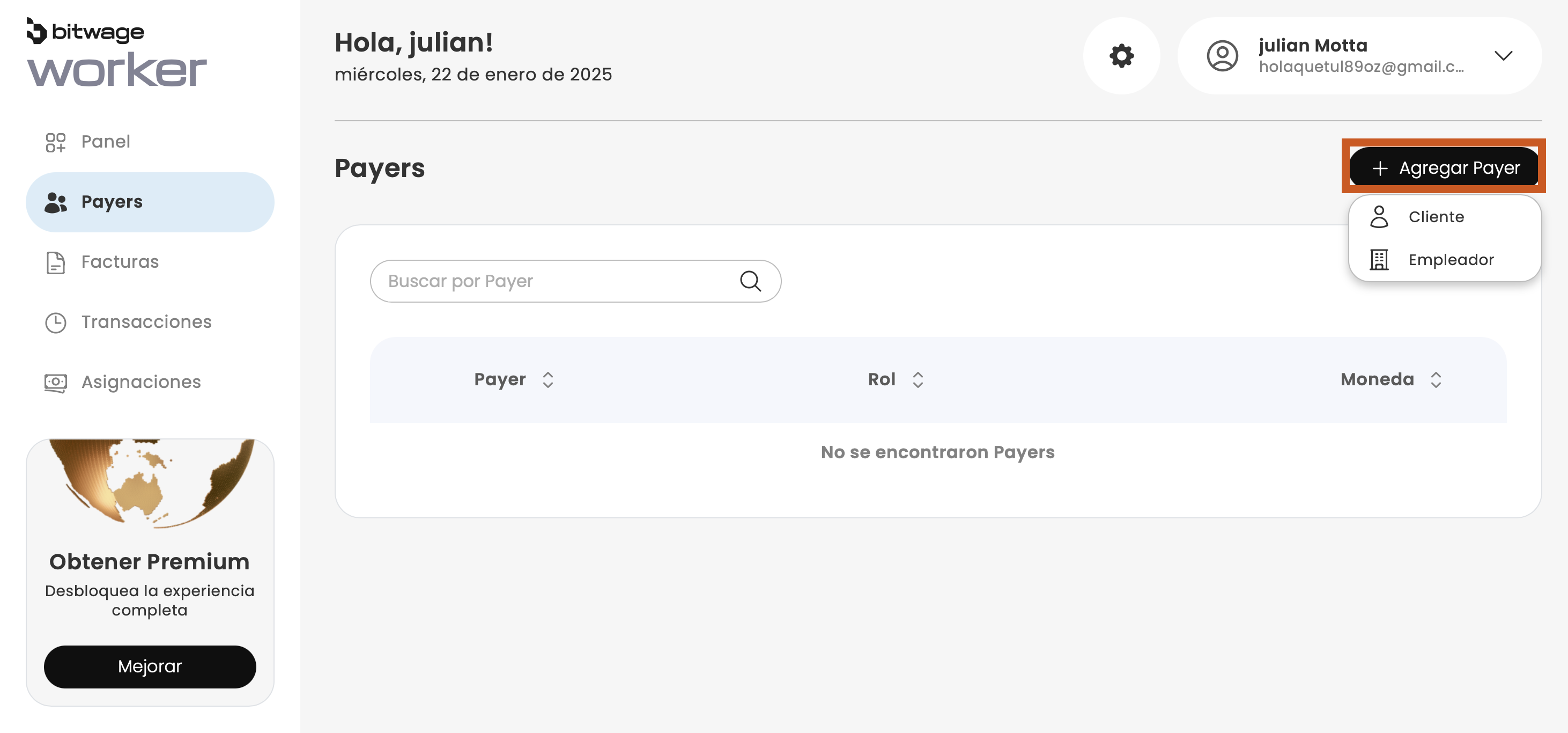Open settings via the gear icon

(1121, 55)
